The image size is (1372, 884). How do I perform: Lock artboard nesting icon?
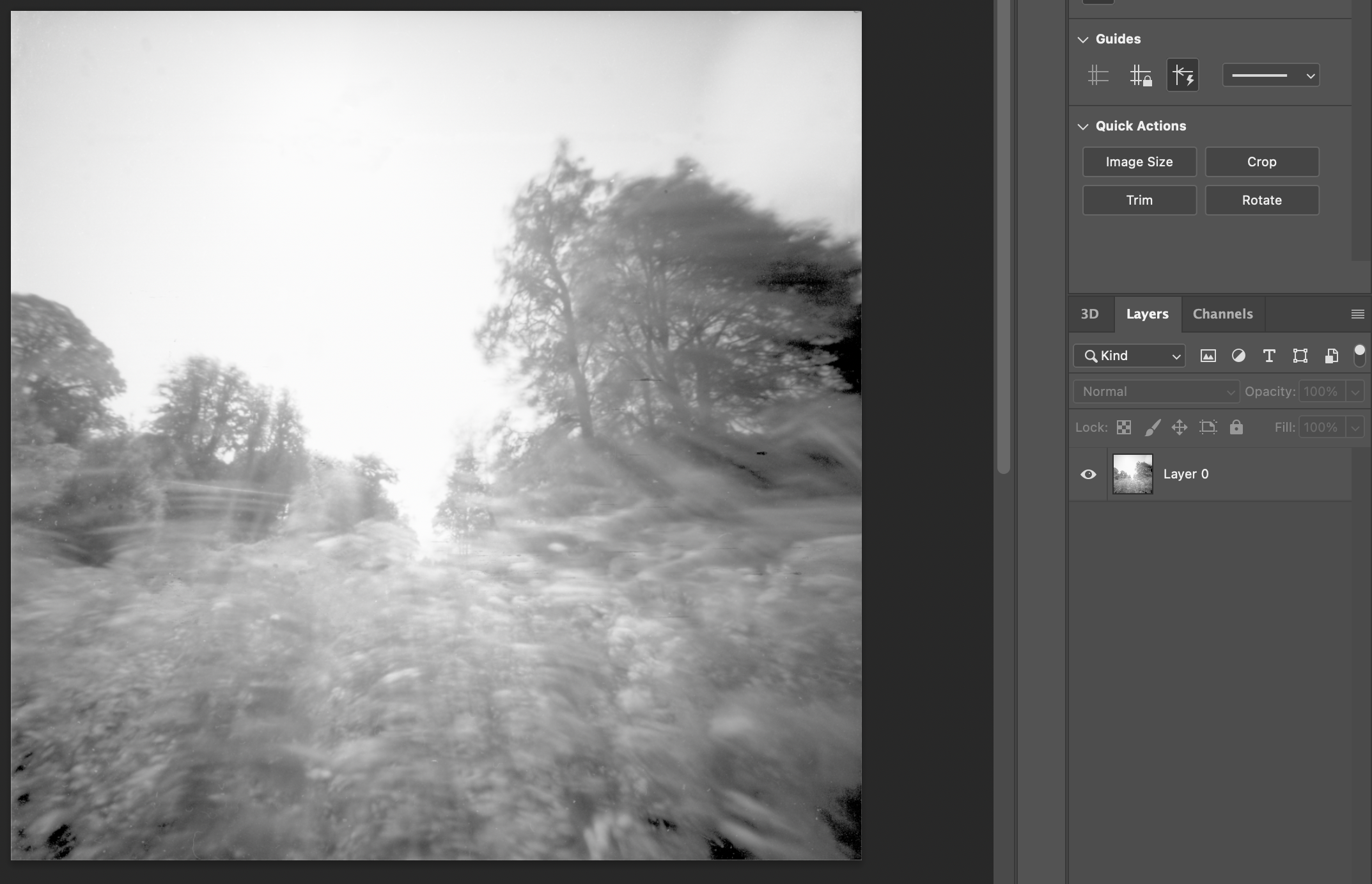(1208, 427)
